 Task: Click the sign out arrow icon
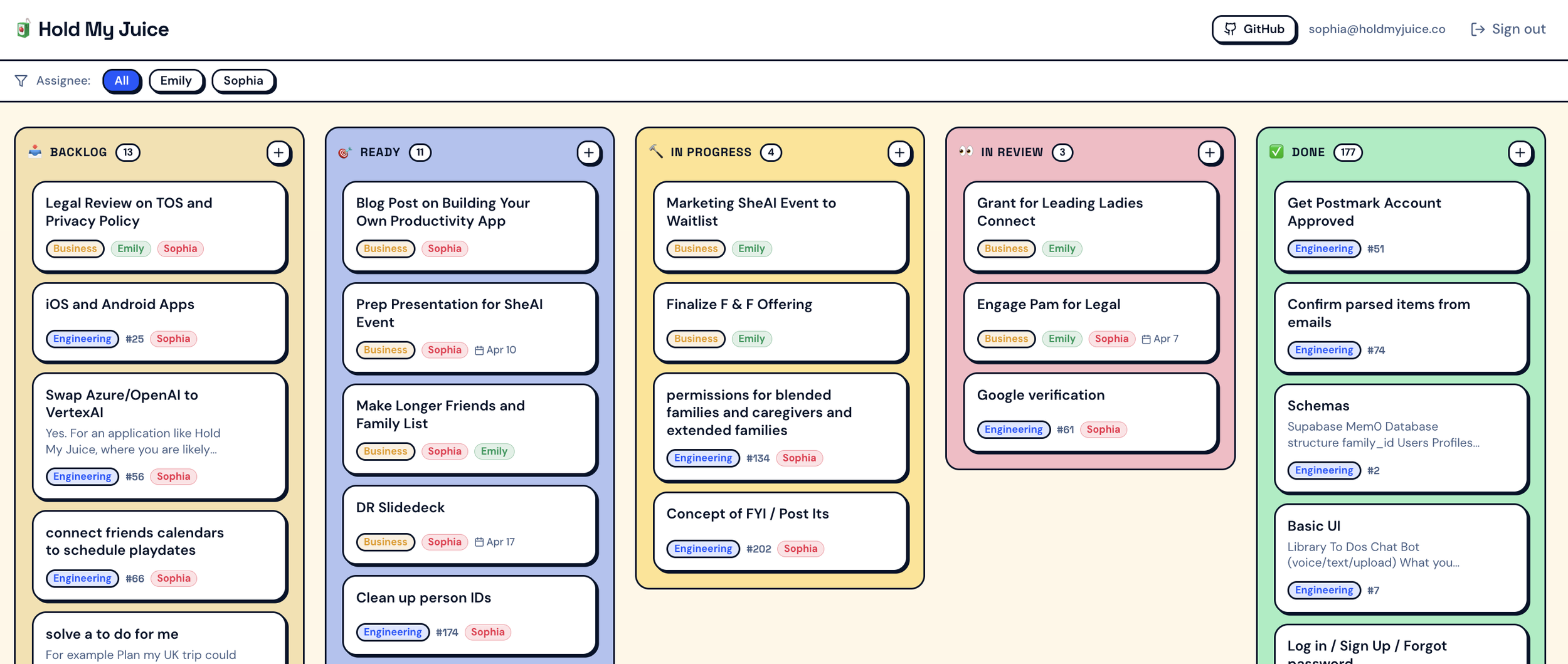point(1478,29)
